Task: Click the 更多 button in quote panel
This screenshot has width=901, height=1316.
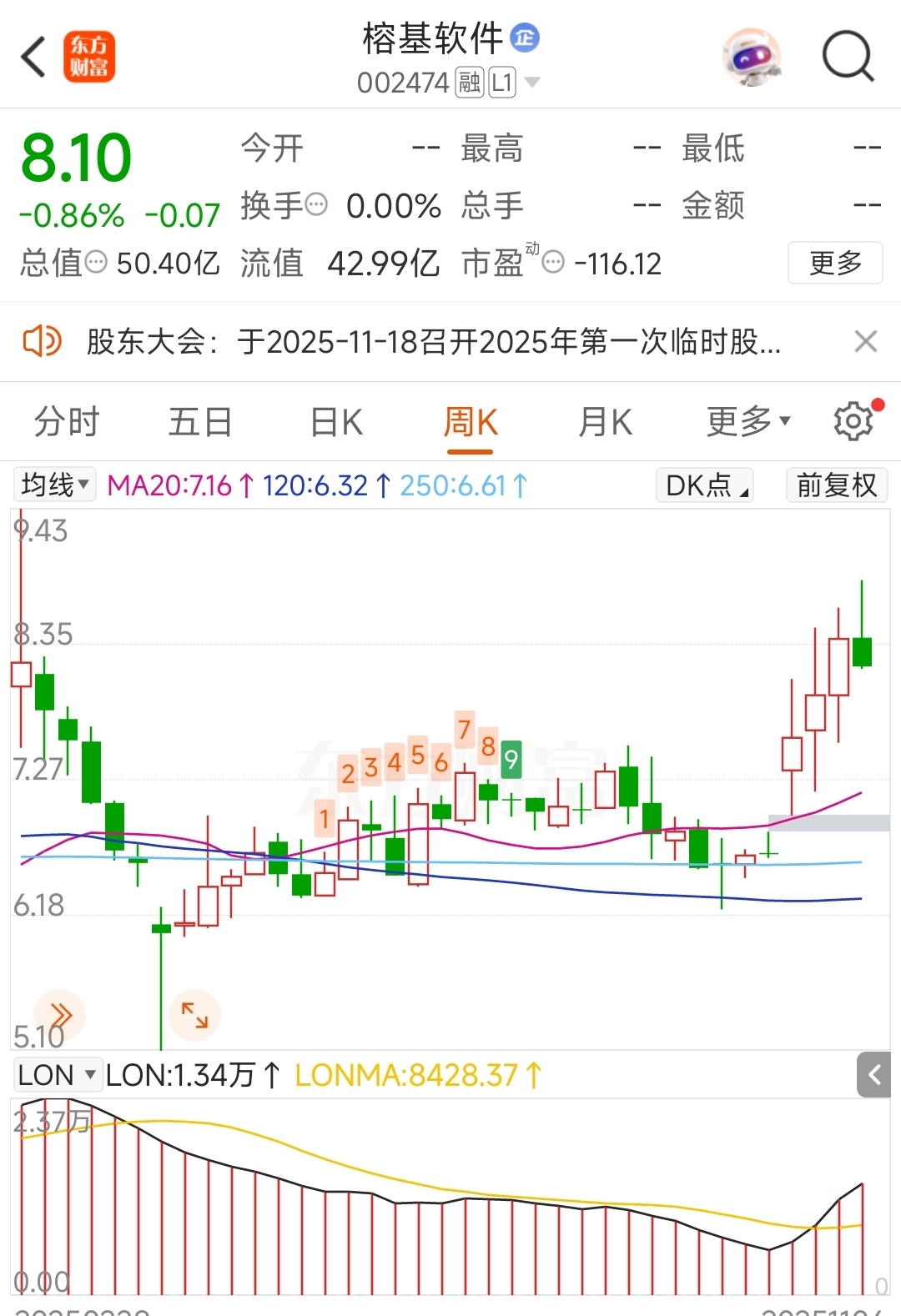Action: coord(835,263)
